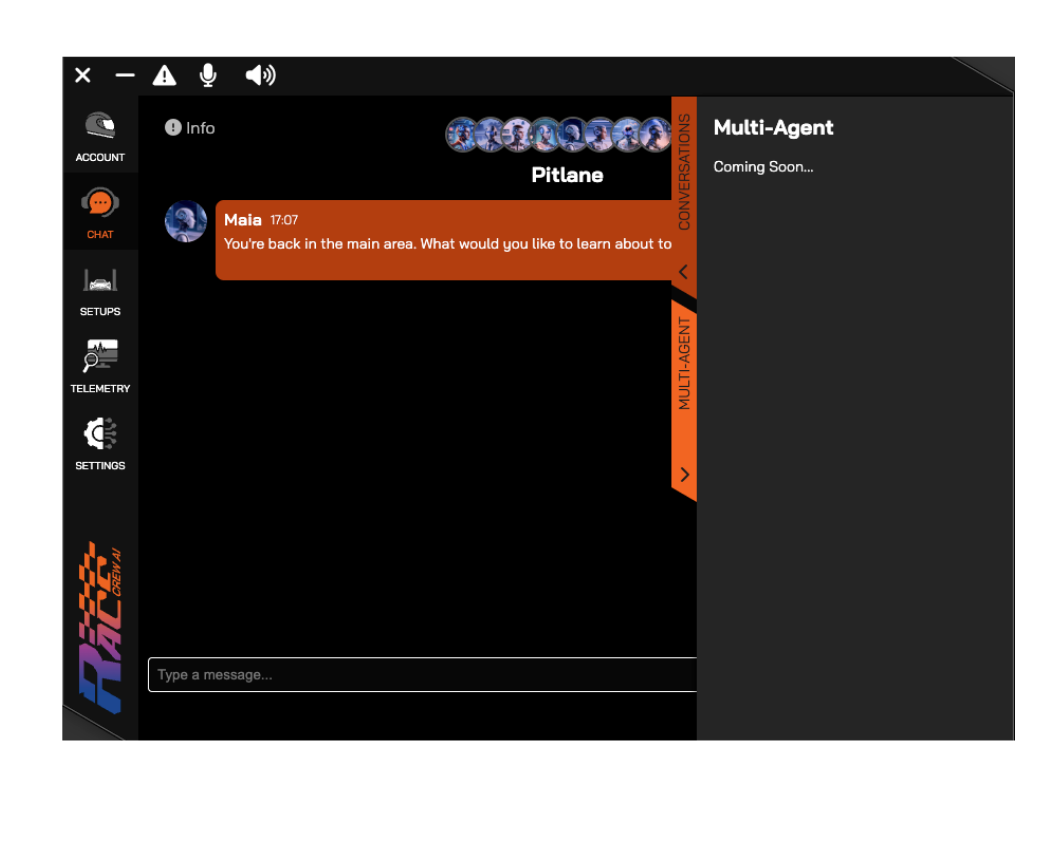Screen dimensions: 1063x862
Task: Click Maia's avatar beside the message
Action: click(x=186, y=222)
